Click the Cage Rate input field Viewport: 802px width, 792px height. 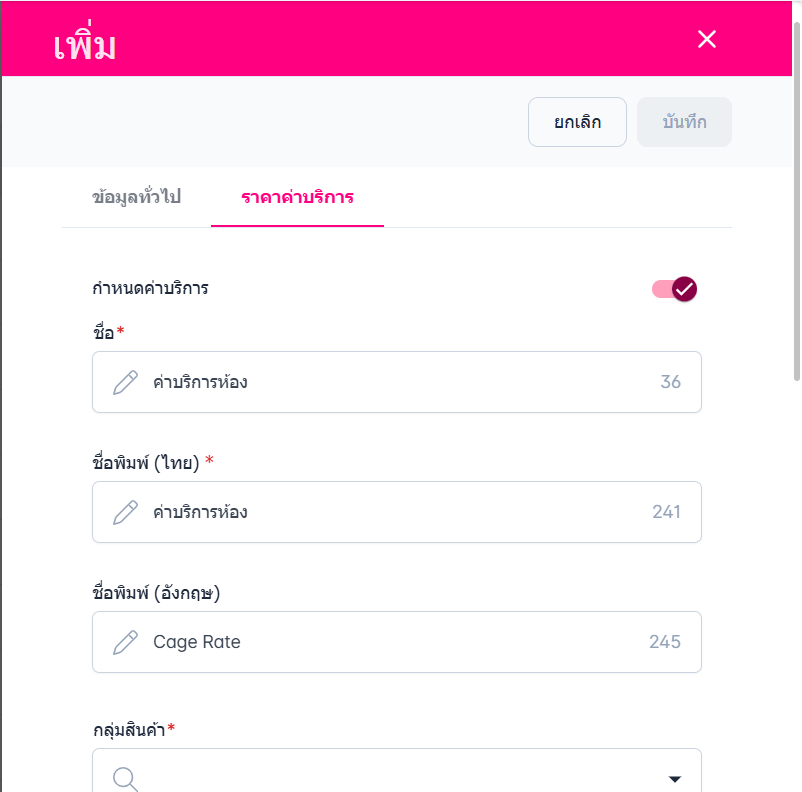tap(400, 642)
